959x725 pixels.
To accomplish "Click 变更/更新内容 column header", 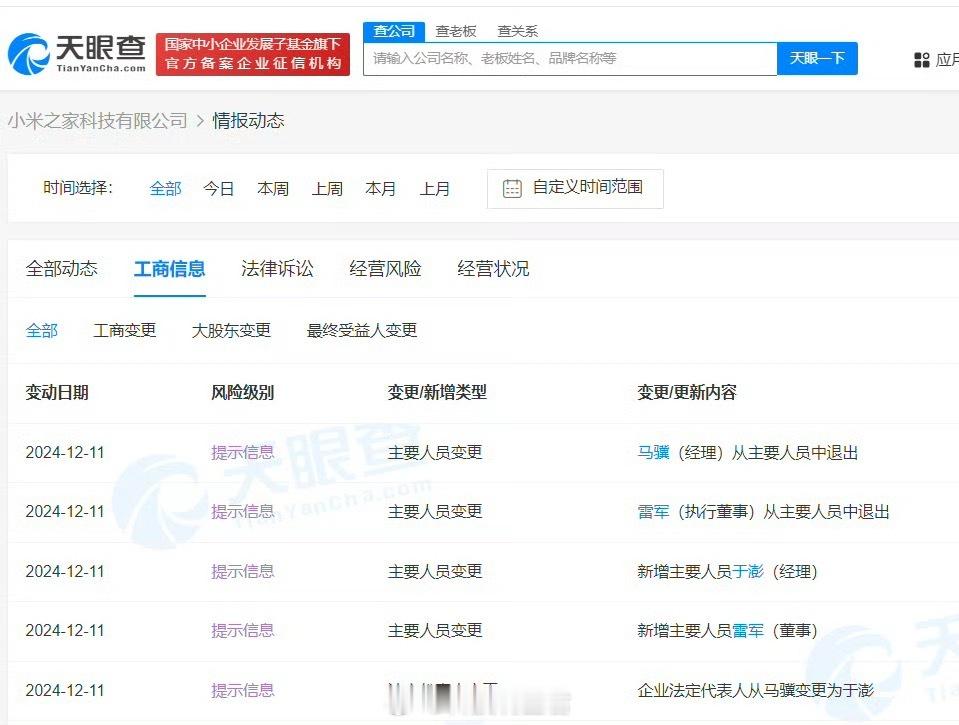I will click(687, 392).
